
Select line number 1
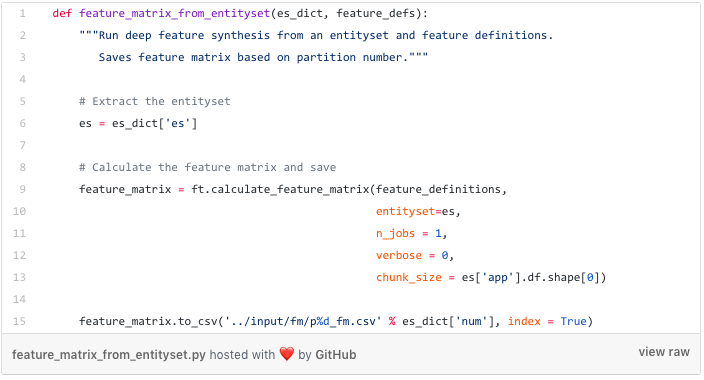point(22,13)
